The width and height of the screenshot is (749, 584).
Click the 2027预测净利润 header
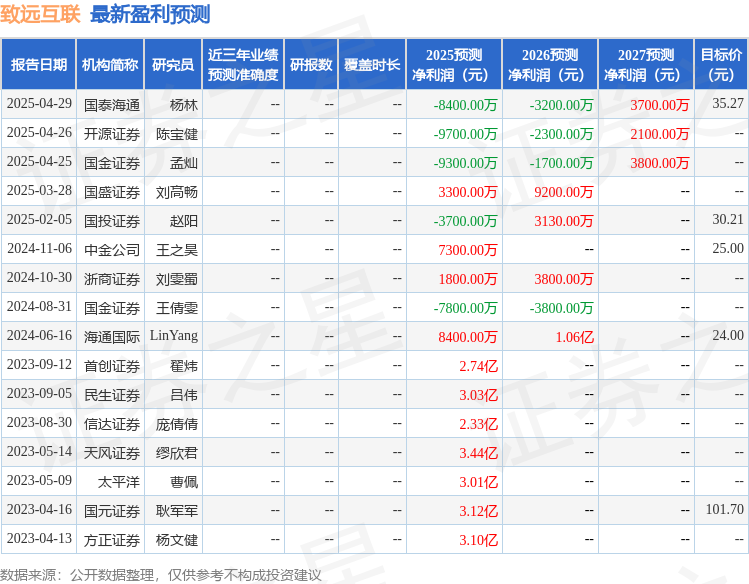tap(646, 64)
